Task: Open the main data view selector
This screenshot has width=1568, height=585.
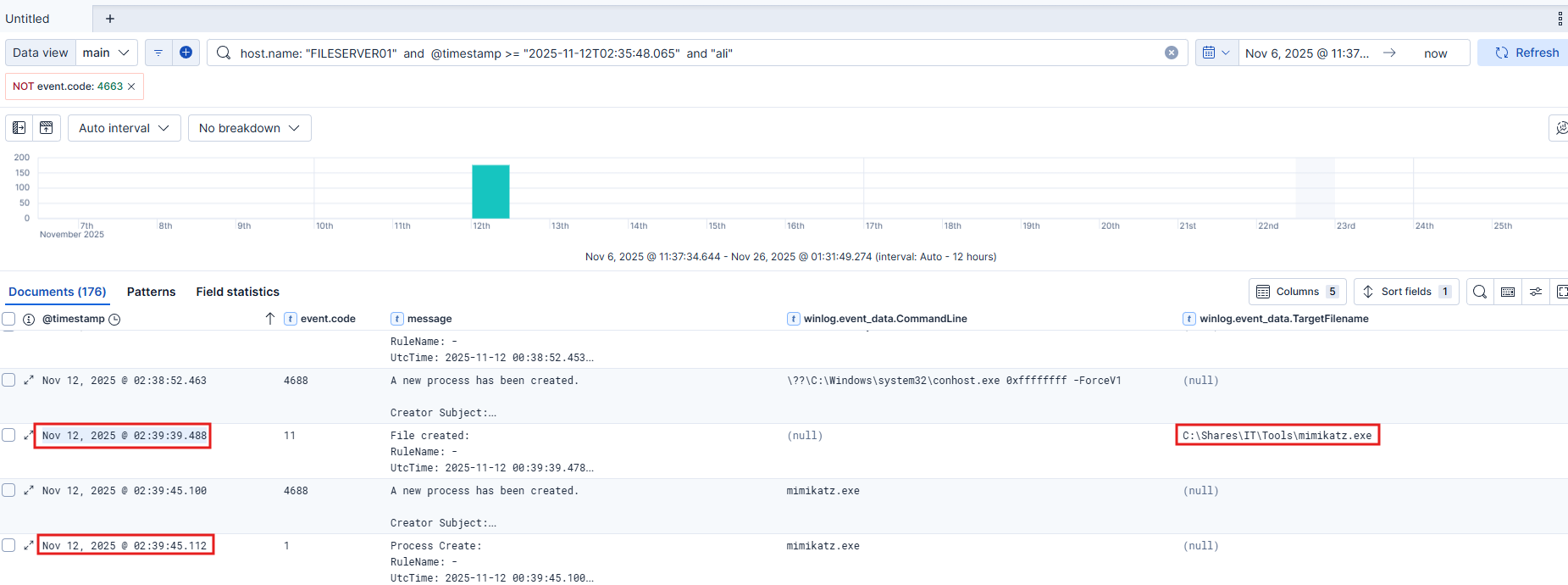Action: (x=106, y=53)
